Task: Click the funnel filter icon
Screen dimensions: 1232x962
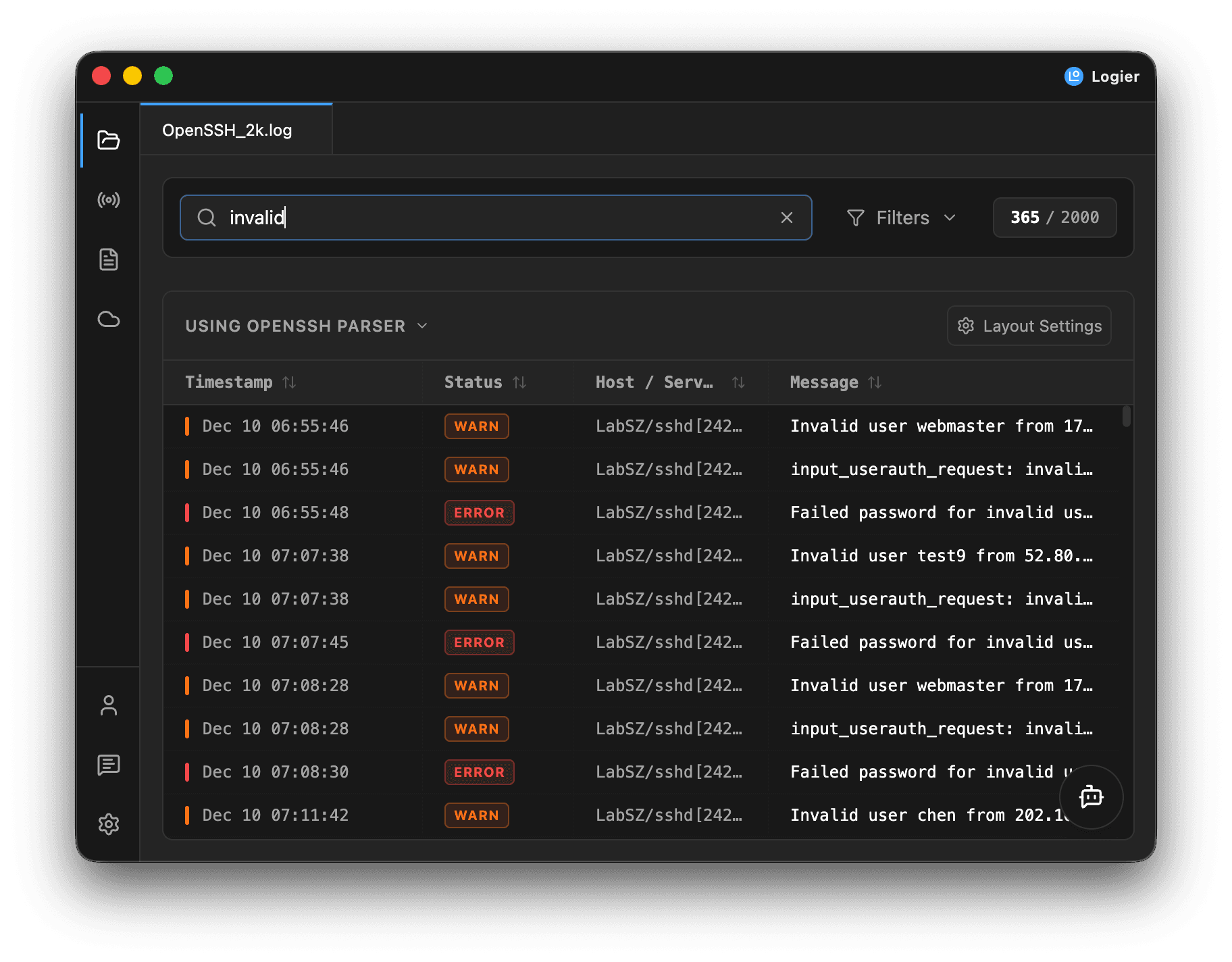Action: pos(856,218)
